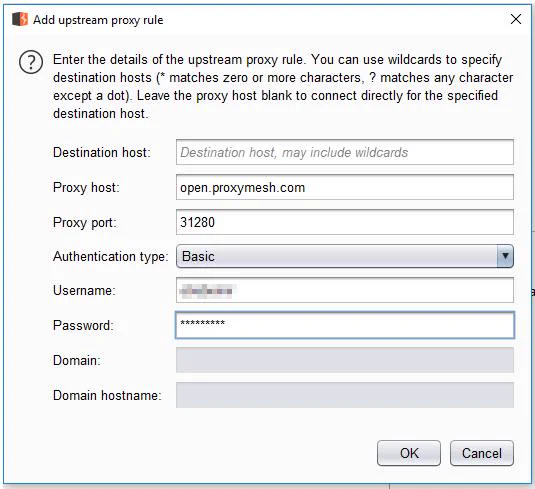Viewport: 535px width, 489px height.
Task: Click the 'Username:' label
Action: (x=84, y=291)
